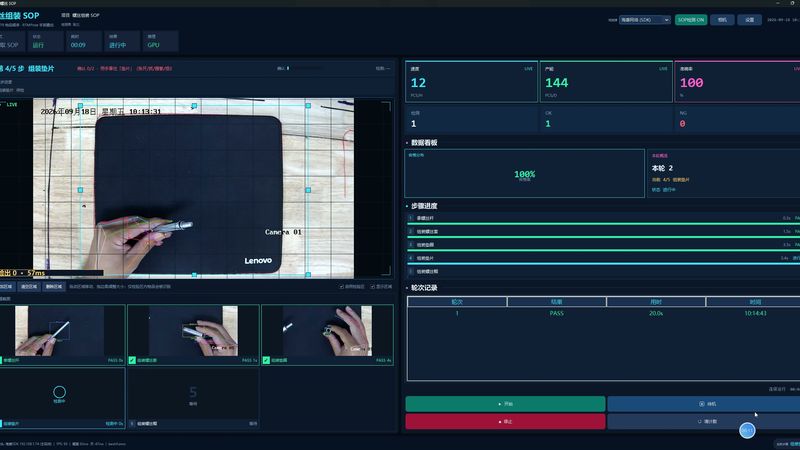Sort by the 用时 column header
The image size is (800, 450).
coord(656,302)
